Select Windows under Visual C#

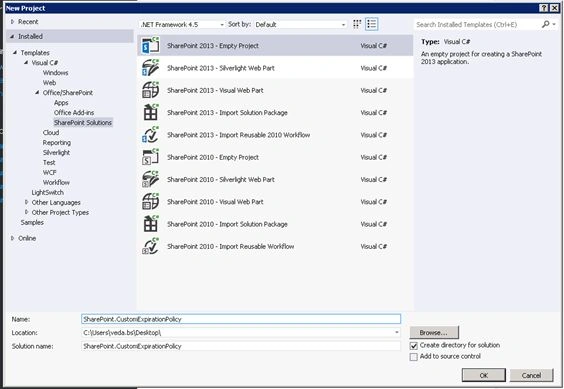tap(55, 73)
